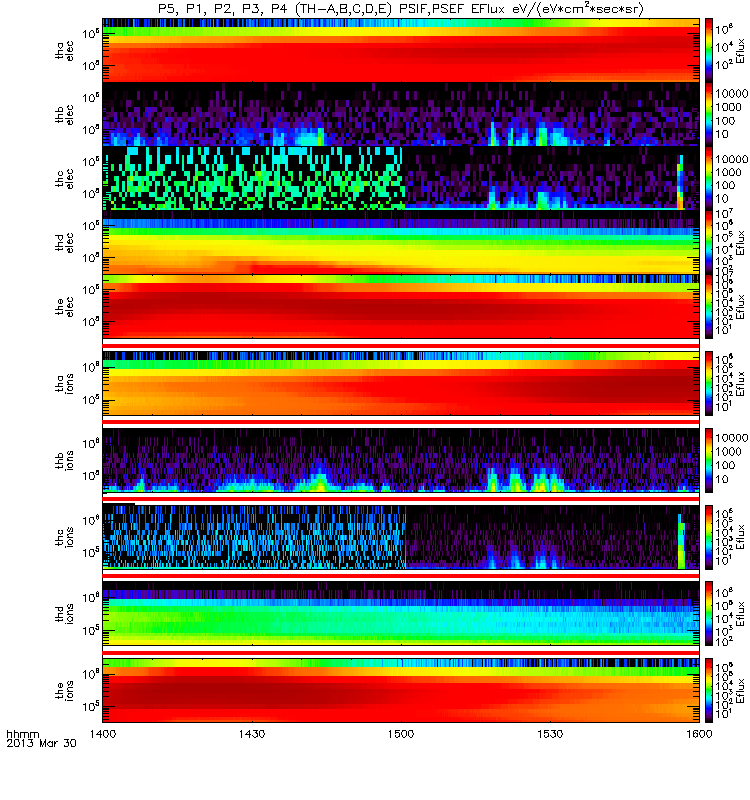
Task: Select the tha ions spectrogram panel
Action: pos(401,383)
